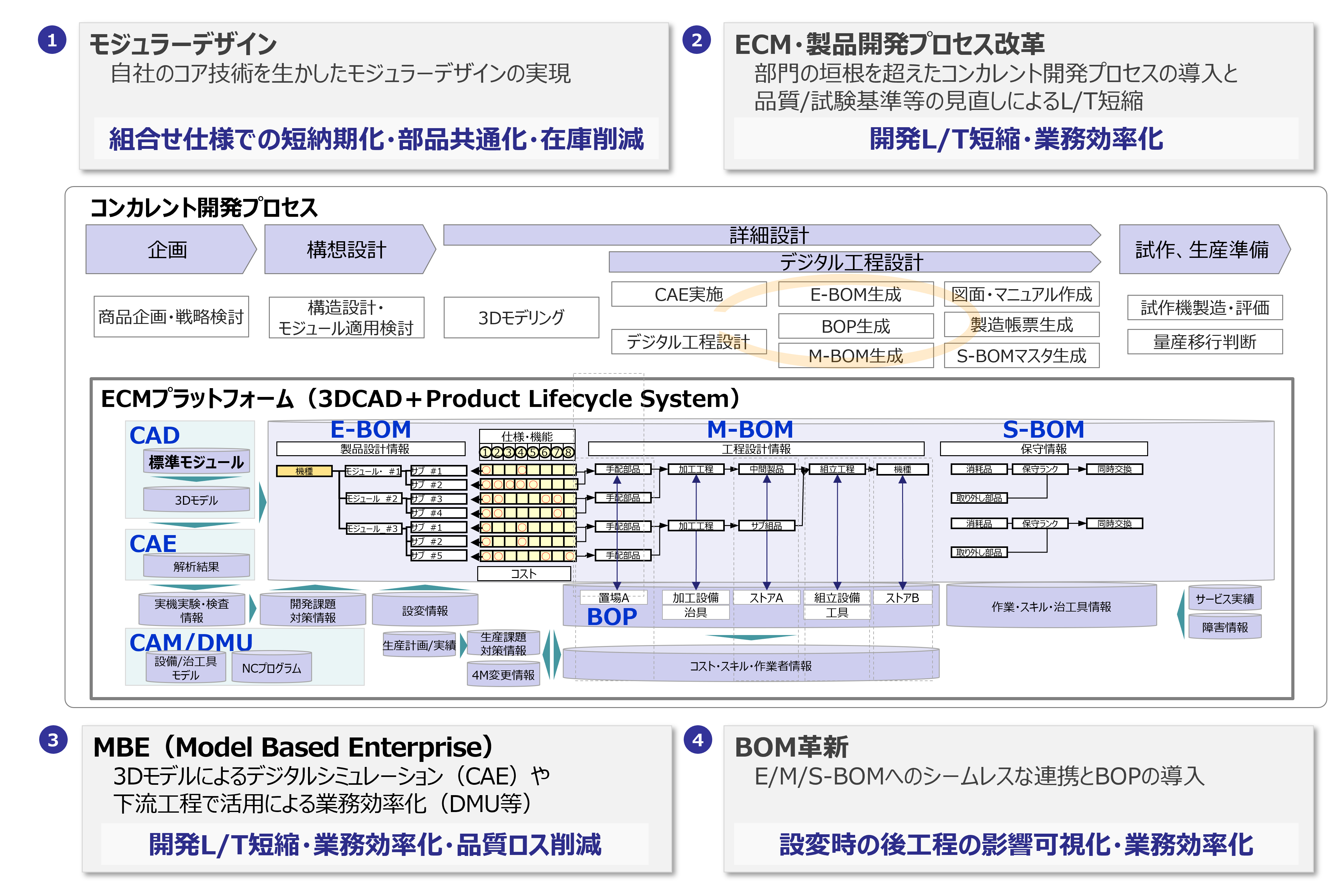1343x896 pixels.
Task: Click the numbered circle 1 badge
Action: click(x=52, y=40)
